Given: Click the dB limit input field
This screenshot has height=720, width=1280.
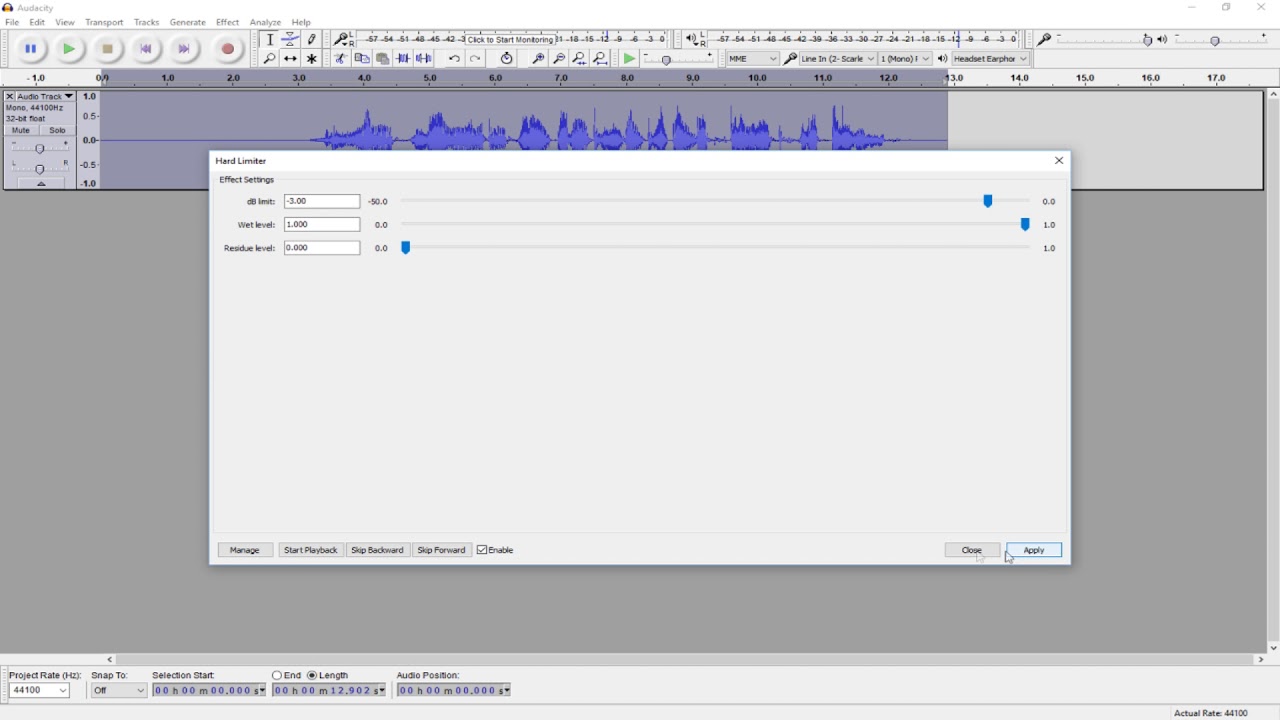Looking at the screenshot, I should tap(322, 201).
